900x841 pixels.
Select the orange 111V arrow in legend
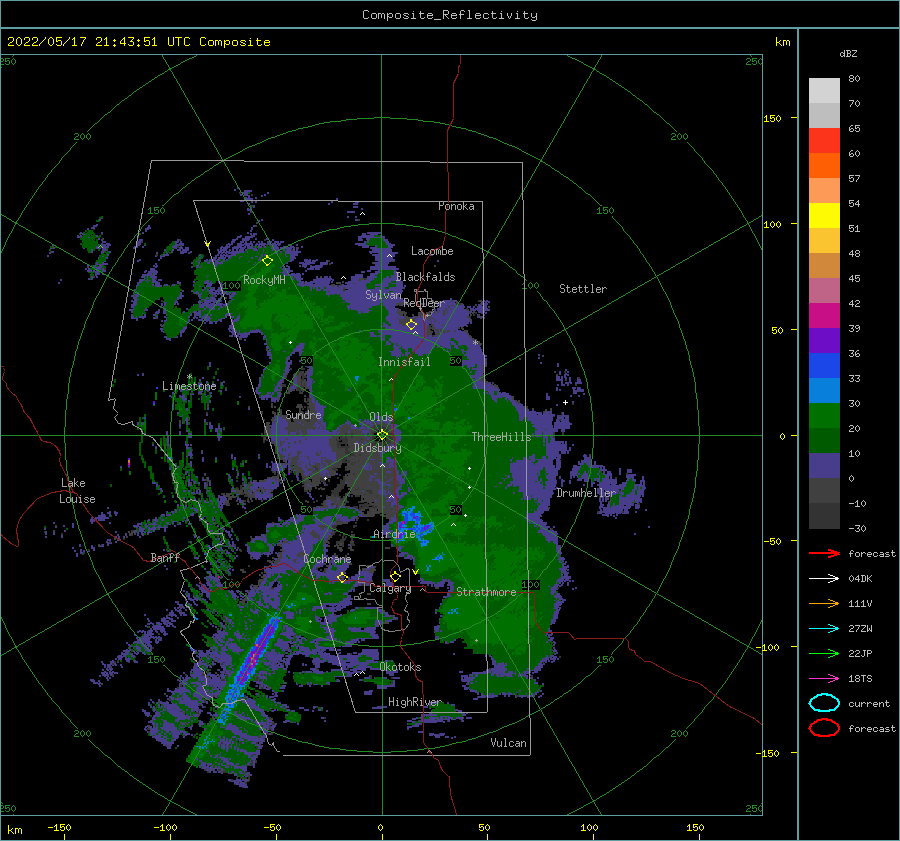pos(824,603)
